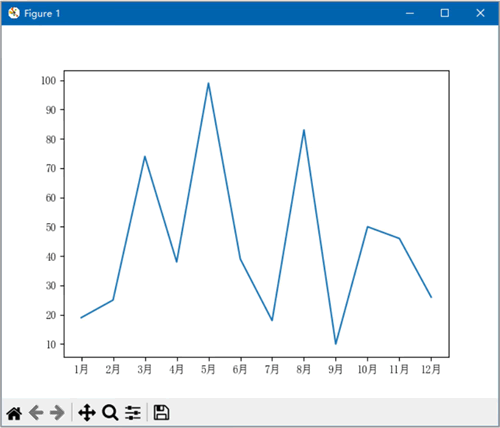Click the Figure 1 window title text

42,13
